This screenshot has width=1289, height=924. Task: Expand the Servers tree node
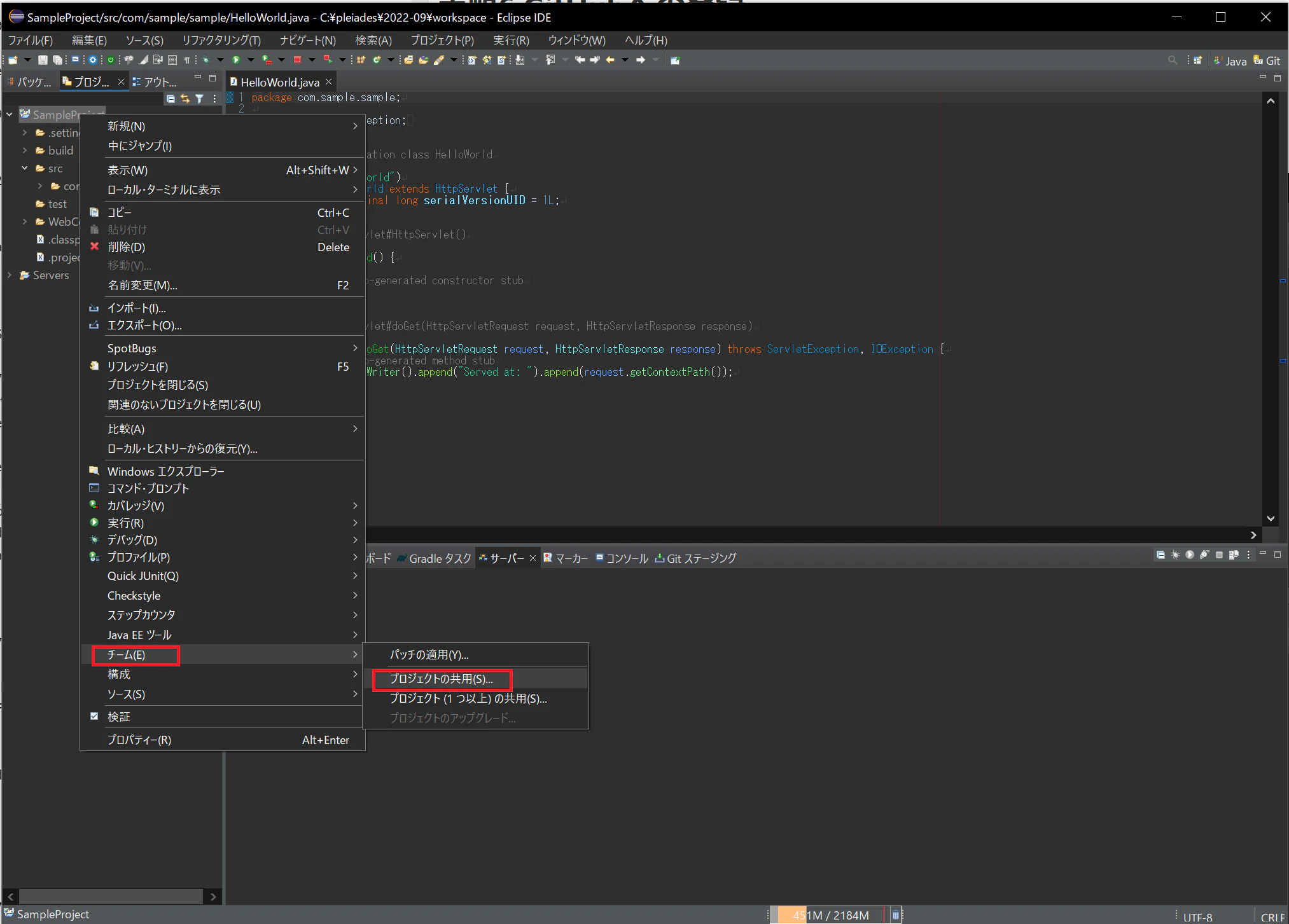pyautogui.click(x=10, y=275)
